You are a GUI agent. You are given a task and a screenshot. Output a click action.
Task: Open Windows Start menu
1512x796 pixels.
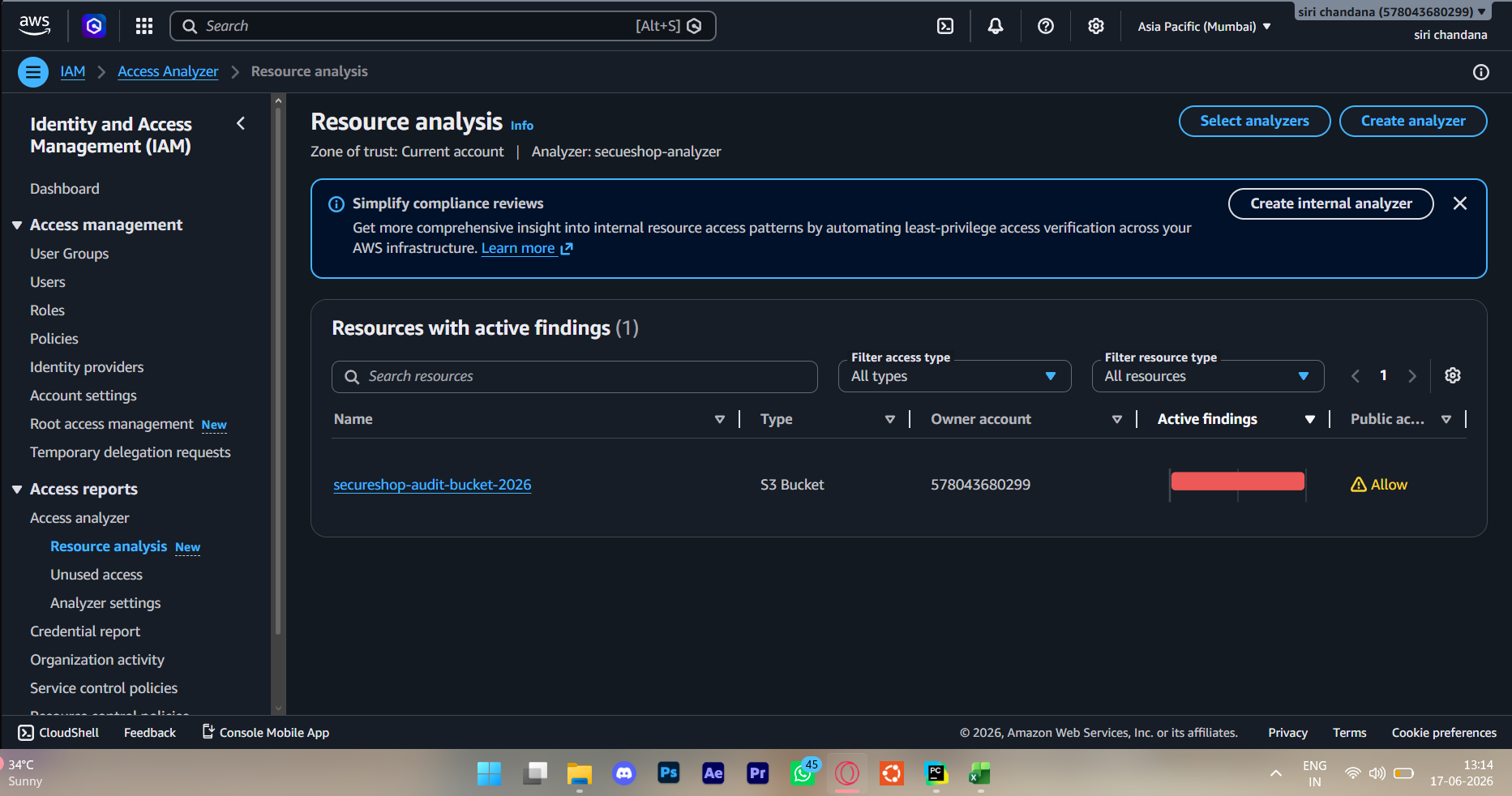pos(489,773)
